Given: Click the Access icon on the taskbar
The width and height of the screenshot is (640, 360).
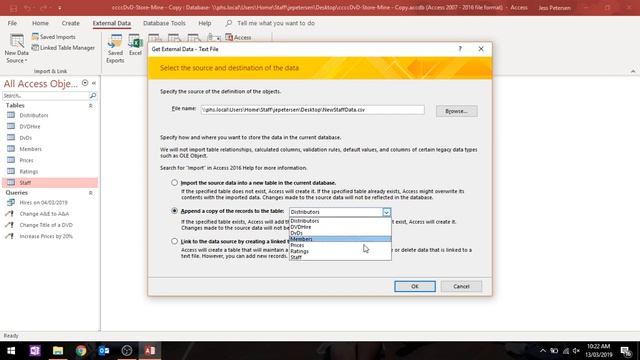Looking at the screenshot, I should 150,351.
